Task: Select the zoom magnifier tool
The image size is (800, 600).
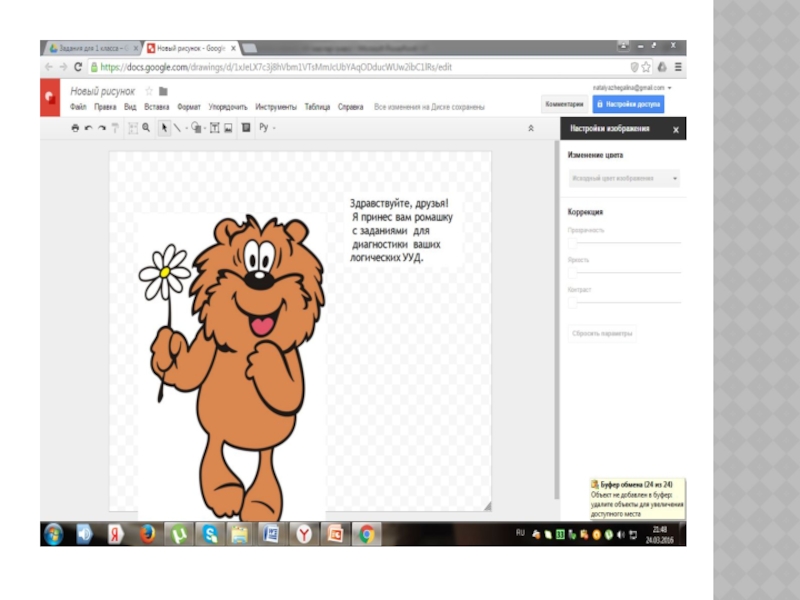Action: (x=146, y=128)
